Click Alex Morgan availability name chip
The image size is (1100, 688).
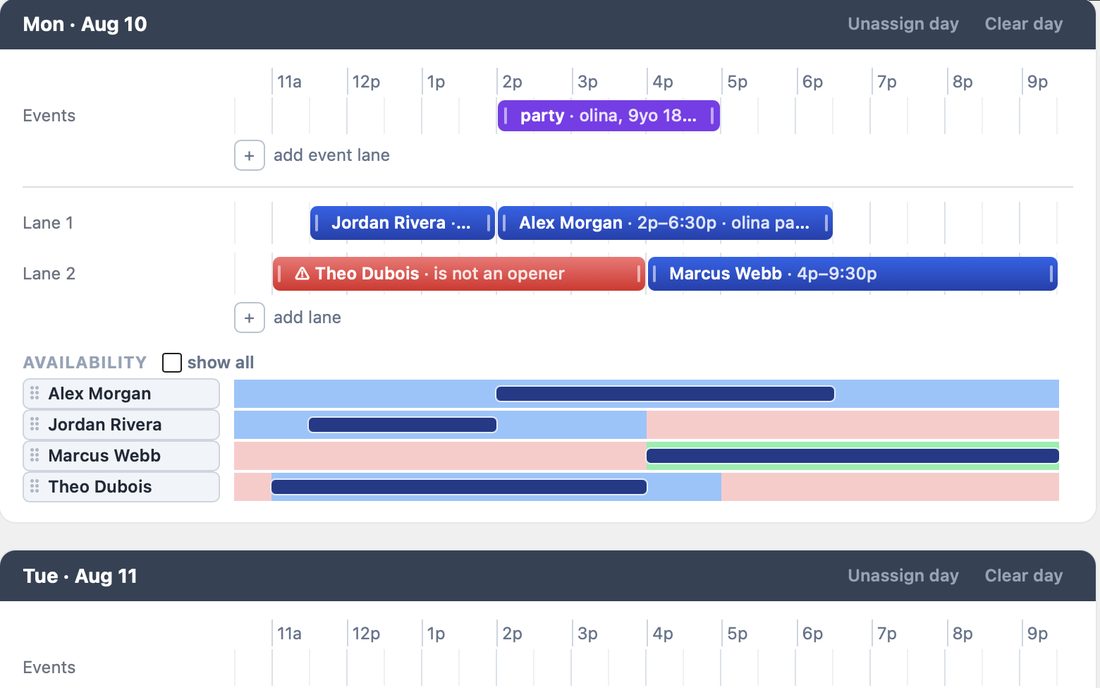tap(121, 393)
